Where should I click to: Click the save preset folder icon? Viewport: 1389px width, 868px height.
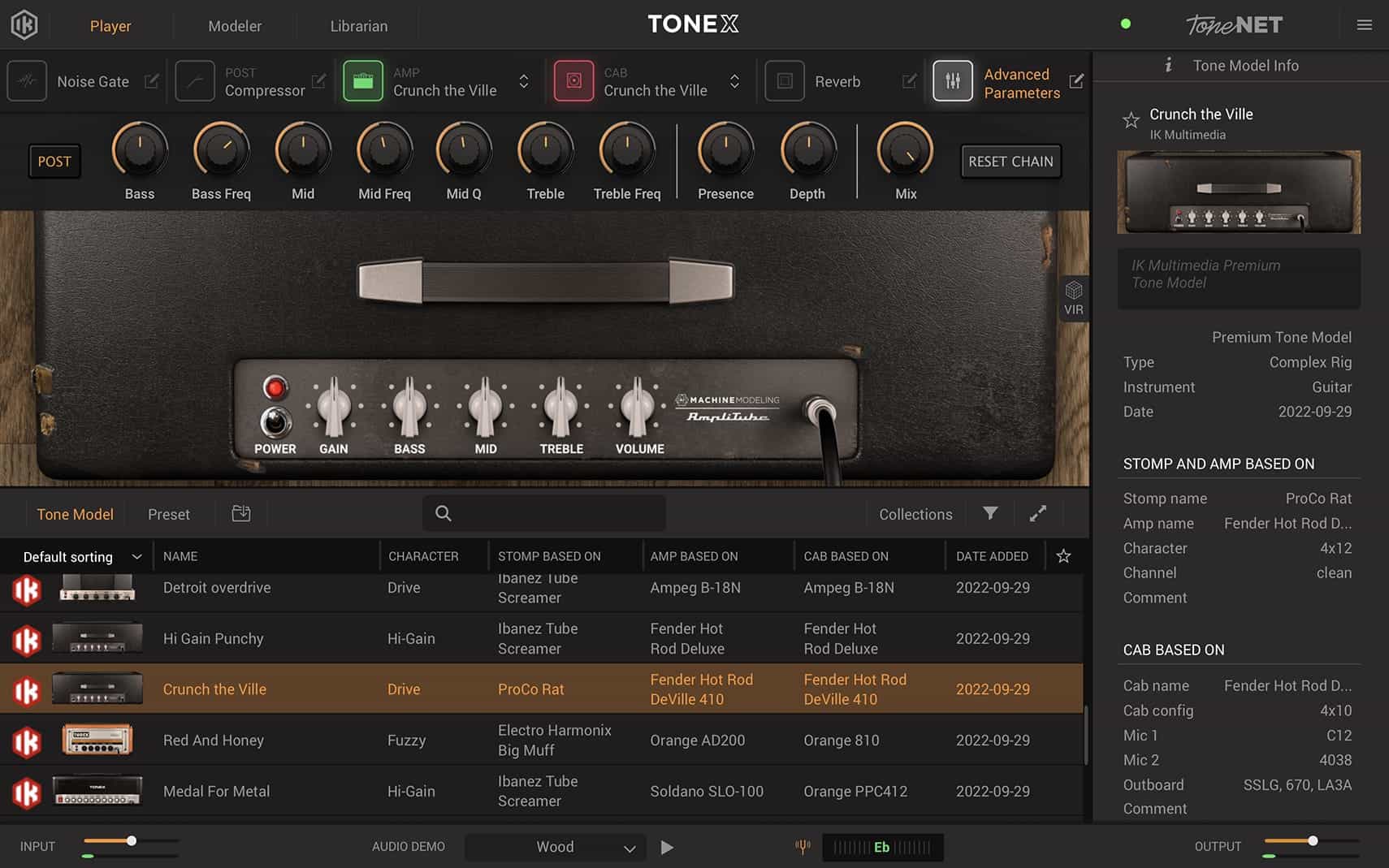241,513
